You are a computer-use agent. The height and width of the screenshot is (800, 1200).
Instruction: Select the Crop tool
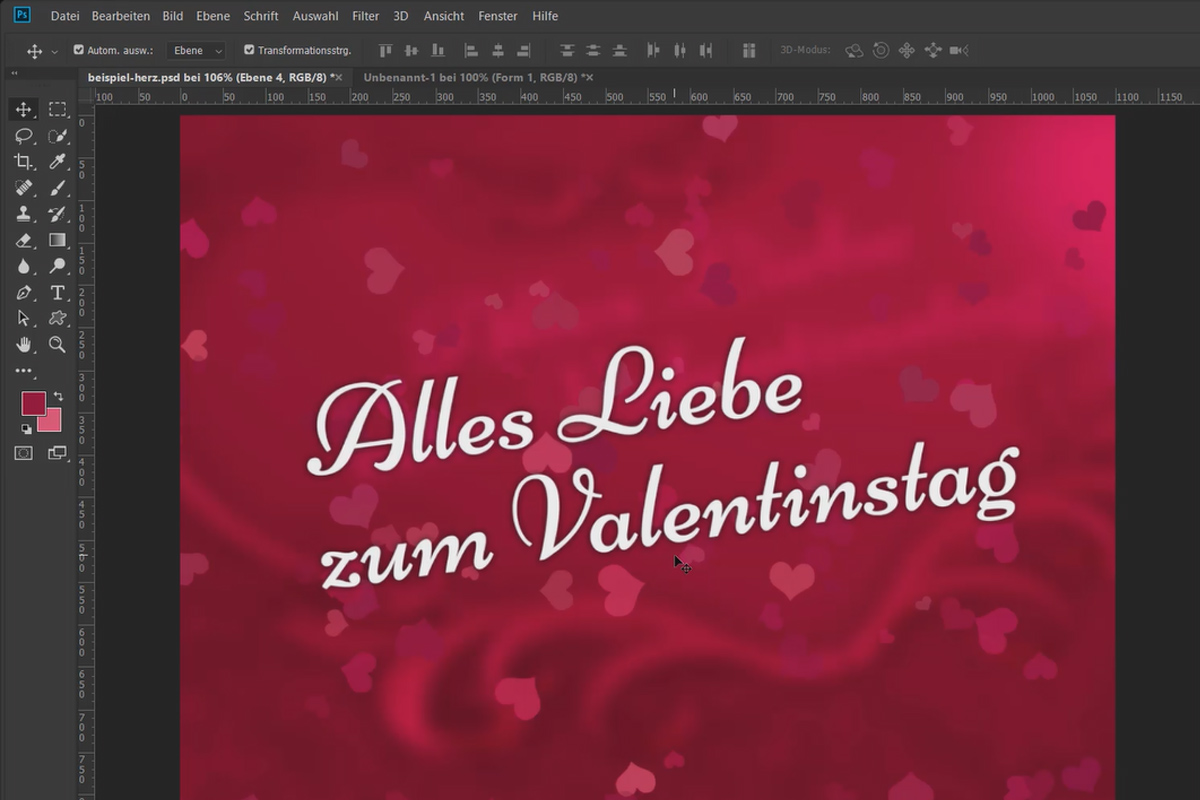[x=23, y=161]
